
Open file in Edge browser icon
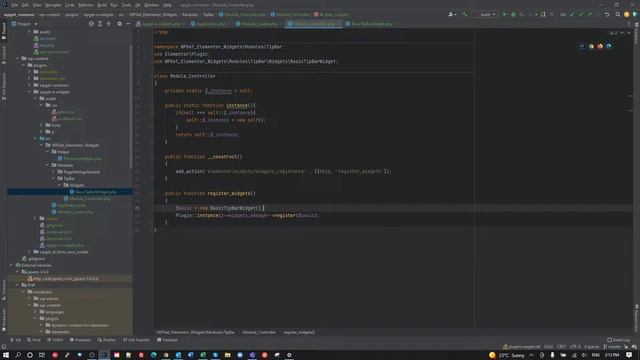(x=609, y=46)
